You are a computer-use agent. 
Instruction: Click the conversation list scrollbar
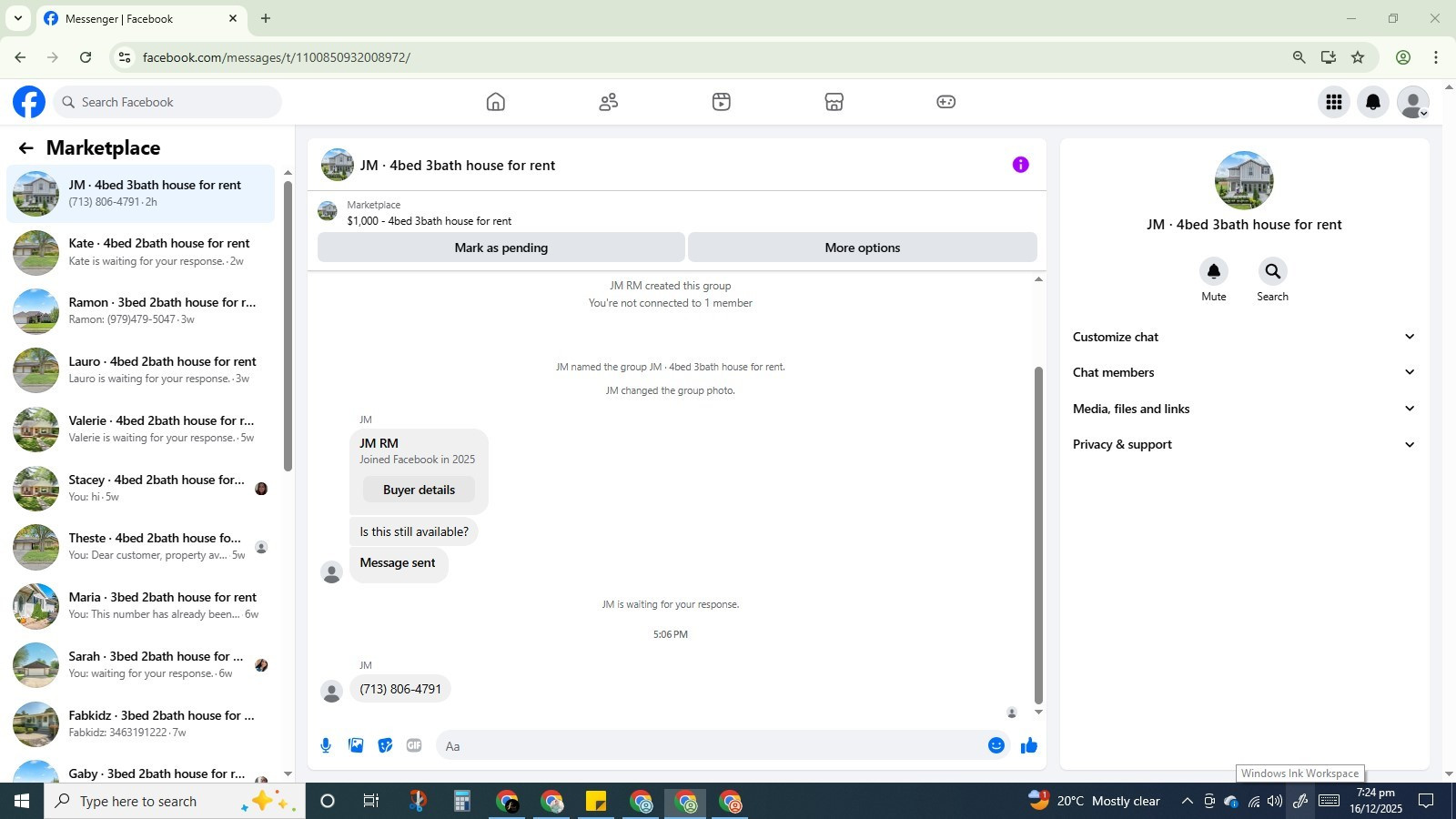coord(288,326)
